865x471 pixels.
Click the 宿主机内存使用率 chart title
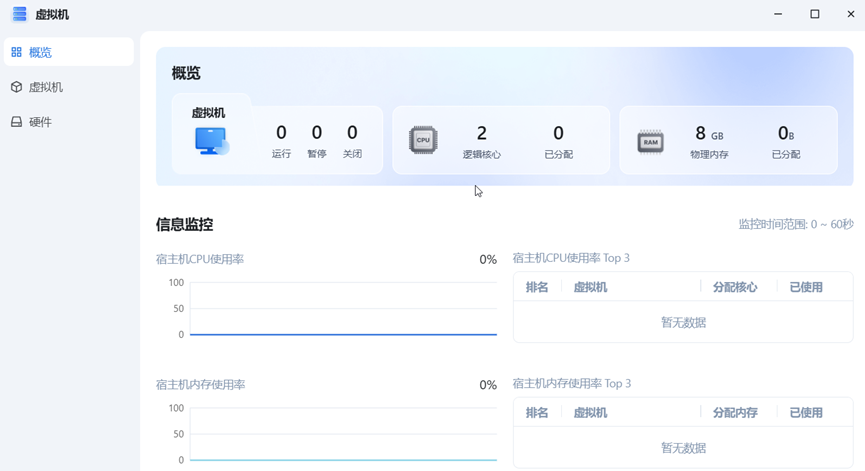point(200,384)
